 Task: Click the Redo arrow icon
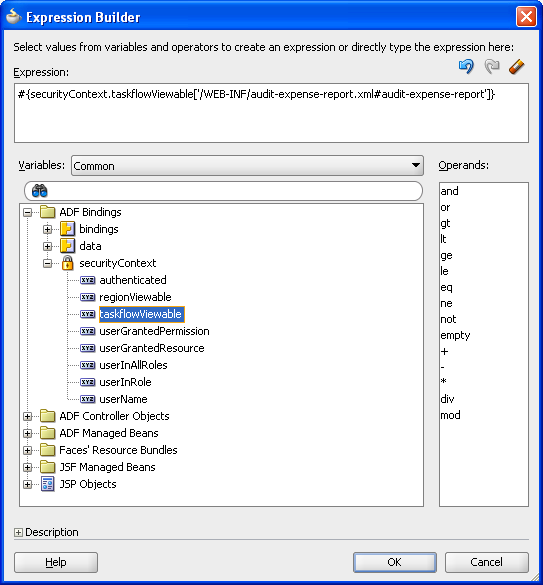491,66
